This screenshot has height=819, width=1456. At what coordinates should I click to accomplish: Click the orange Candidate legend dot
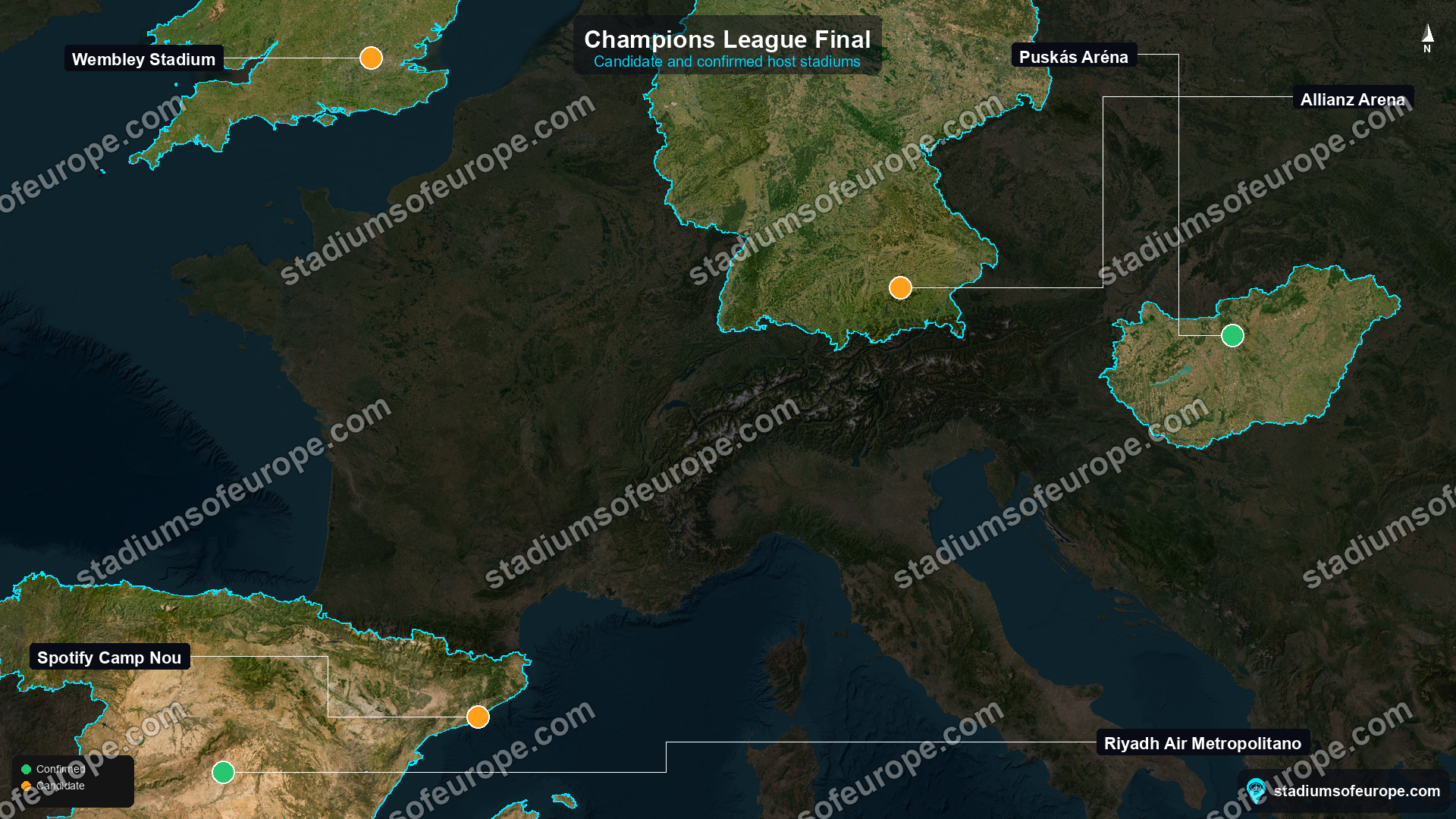pyautogui.click(x=26, y=786)
